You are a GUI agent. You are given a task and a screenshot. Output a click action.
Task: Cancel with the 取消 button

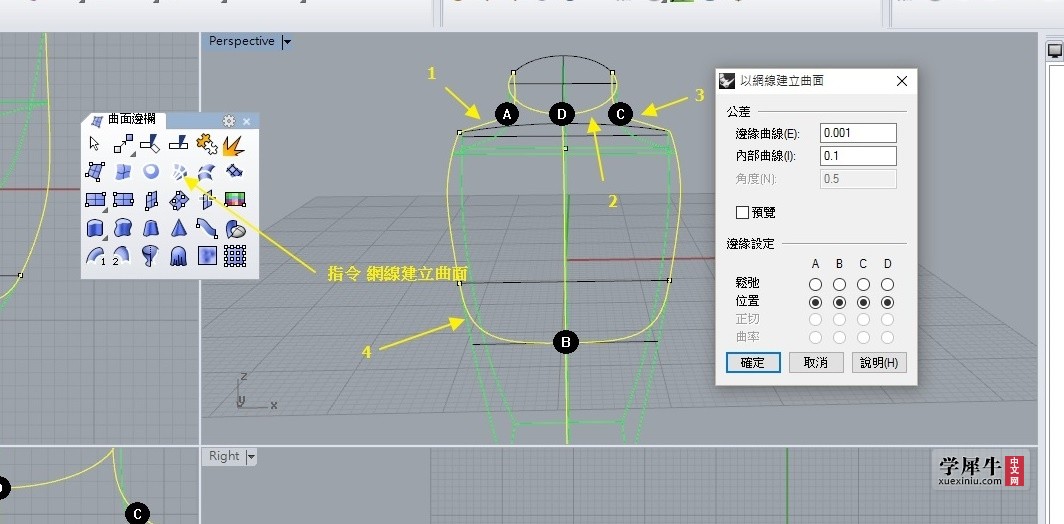coord(816,362)
